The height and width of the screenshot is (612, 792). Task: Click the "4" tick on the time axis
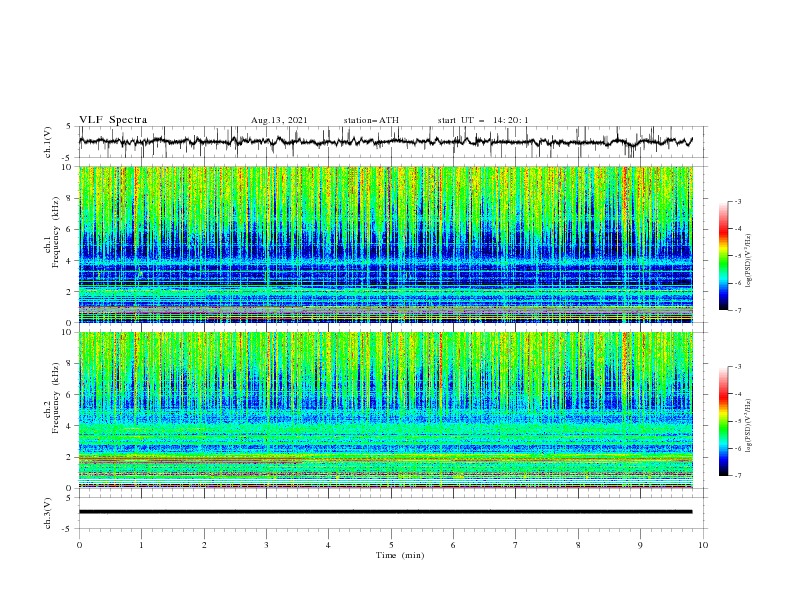(x=329, y=545)
